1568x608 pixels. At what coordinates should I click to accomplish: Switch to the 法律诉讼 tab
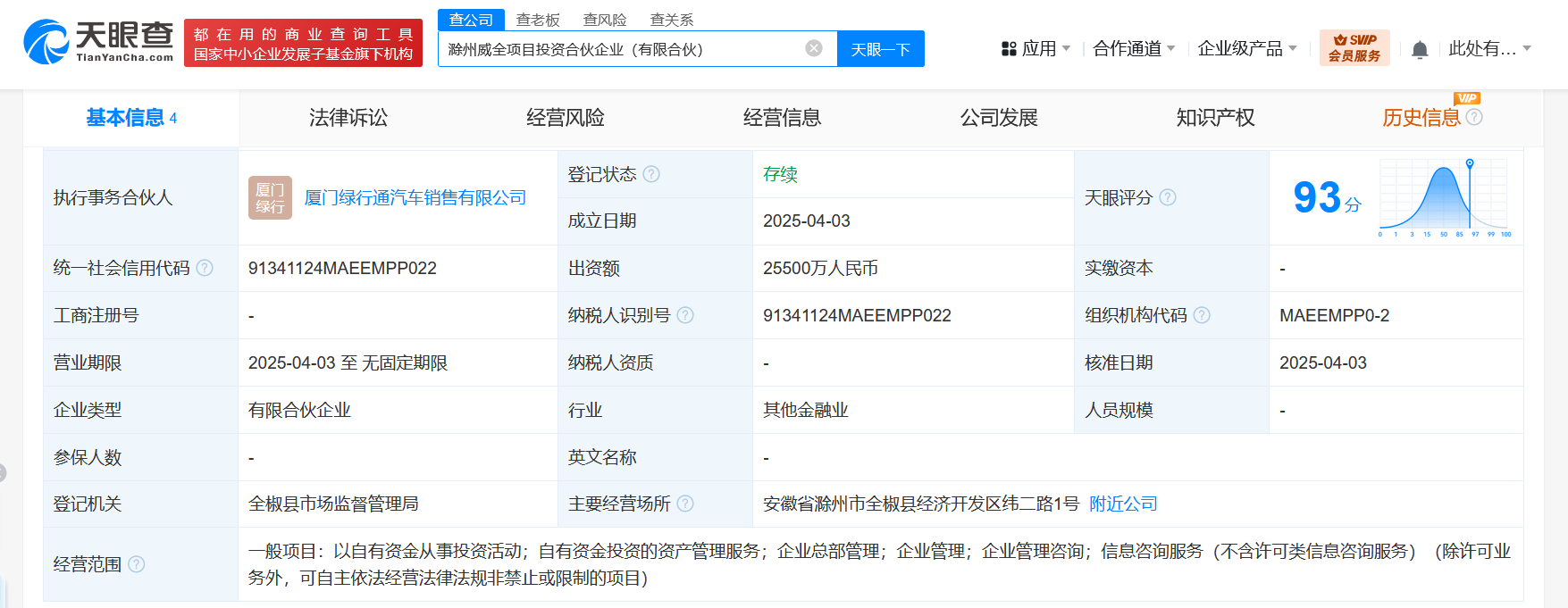pos(348,118)
